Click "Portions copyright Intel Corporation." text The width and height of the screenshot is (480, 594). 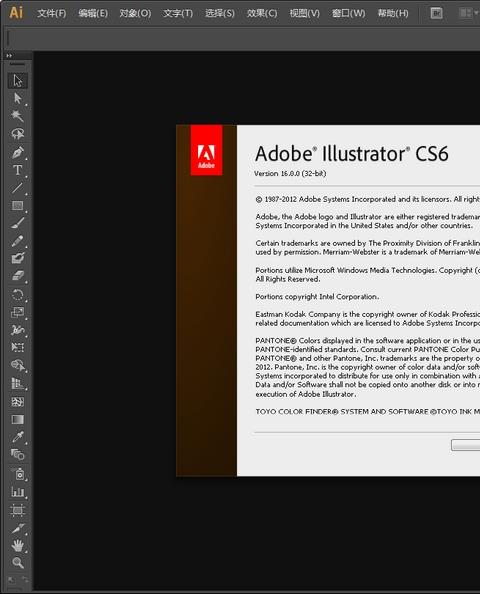tap(317, 297)
